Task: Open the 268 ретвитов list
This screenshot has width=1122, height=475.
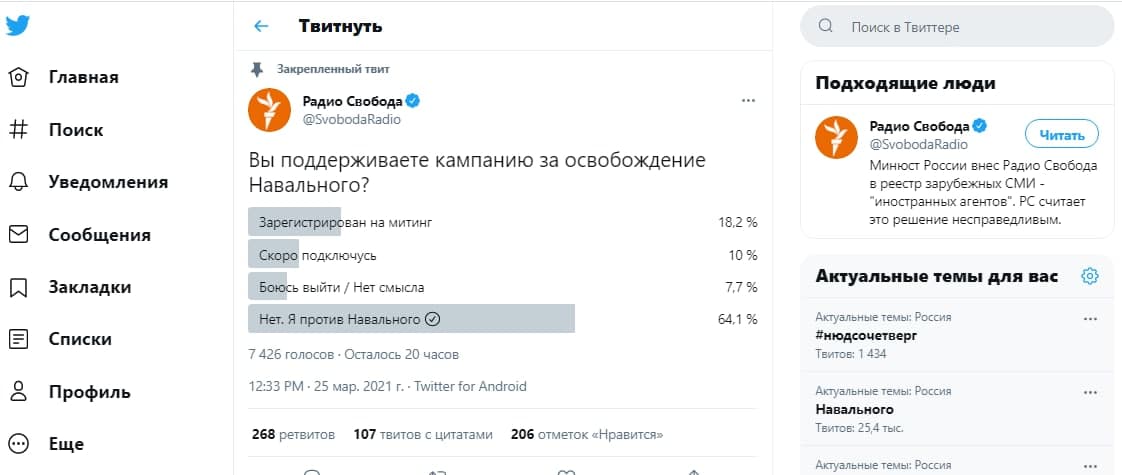Action: (293, 434)
